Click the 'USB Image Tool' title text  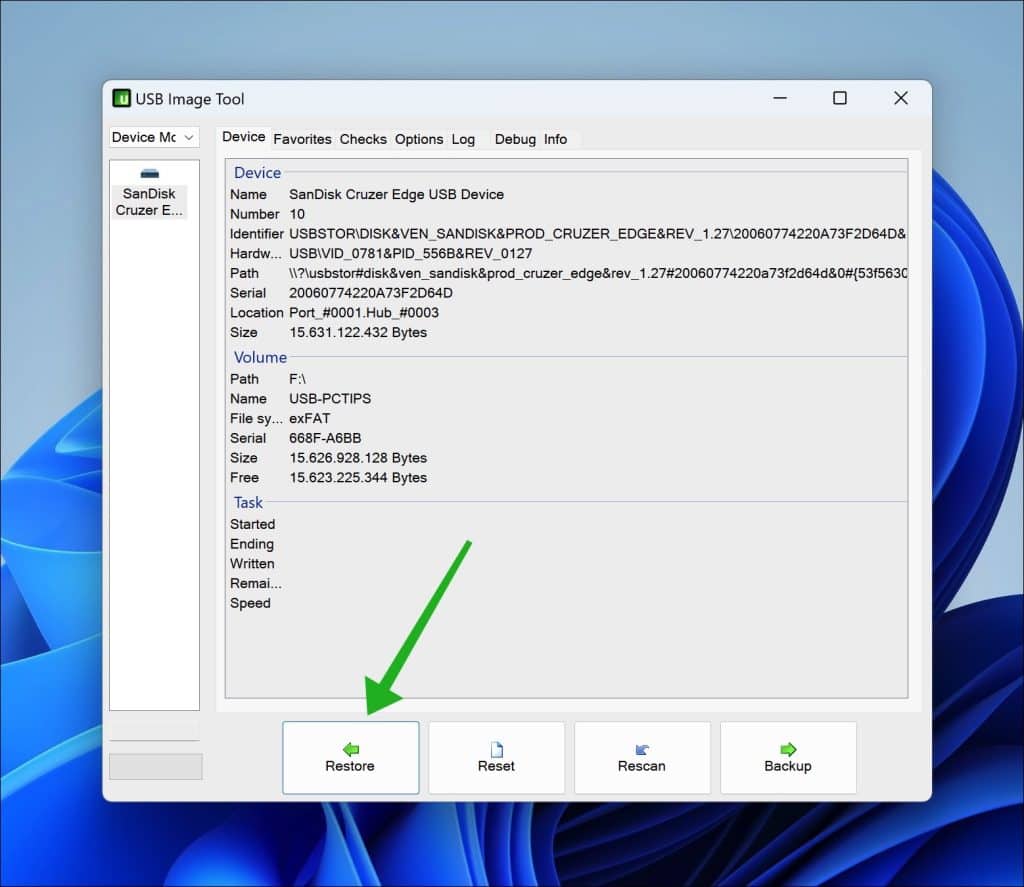click(x=189, y=99)
